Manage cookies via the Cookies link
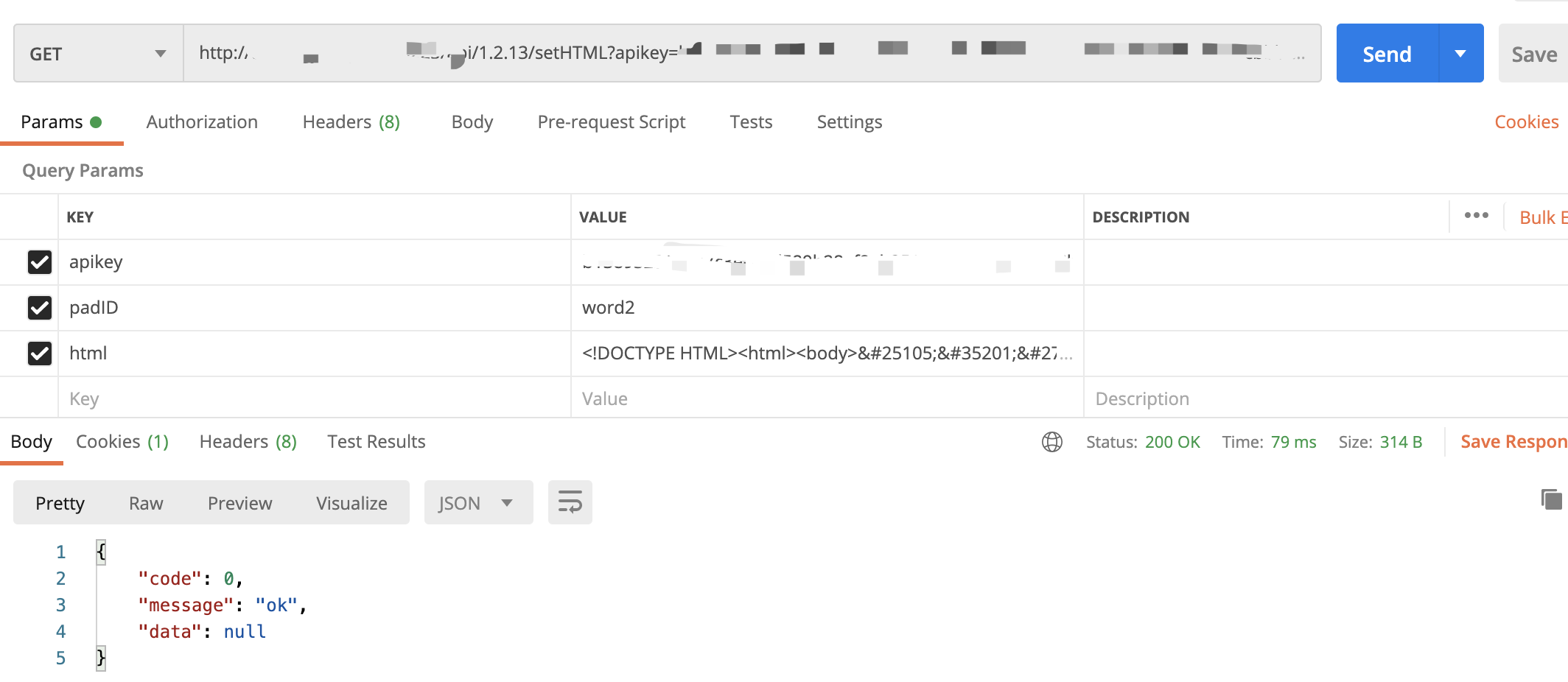 click(1526, 122)
